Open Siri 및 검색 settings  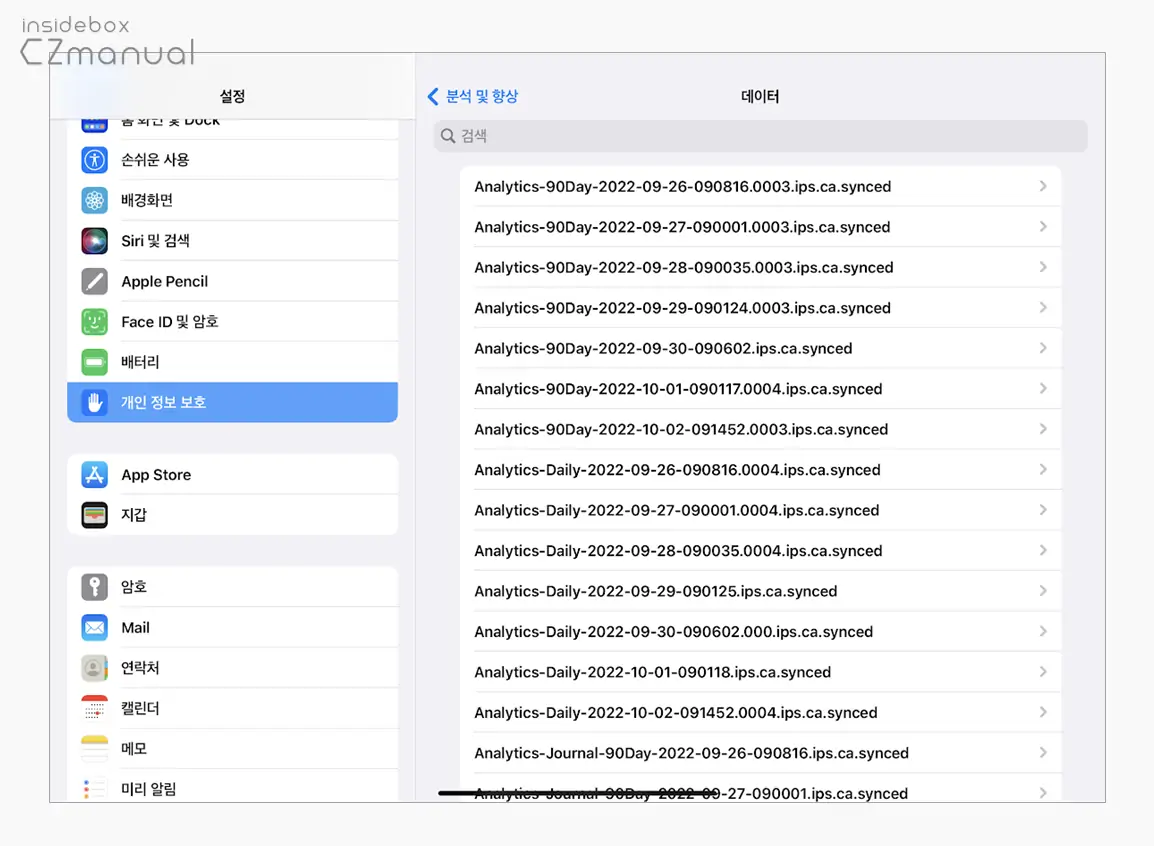[233, 241]
